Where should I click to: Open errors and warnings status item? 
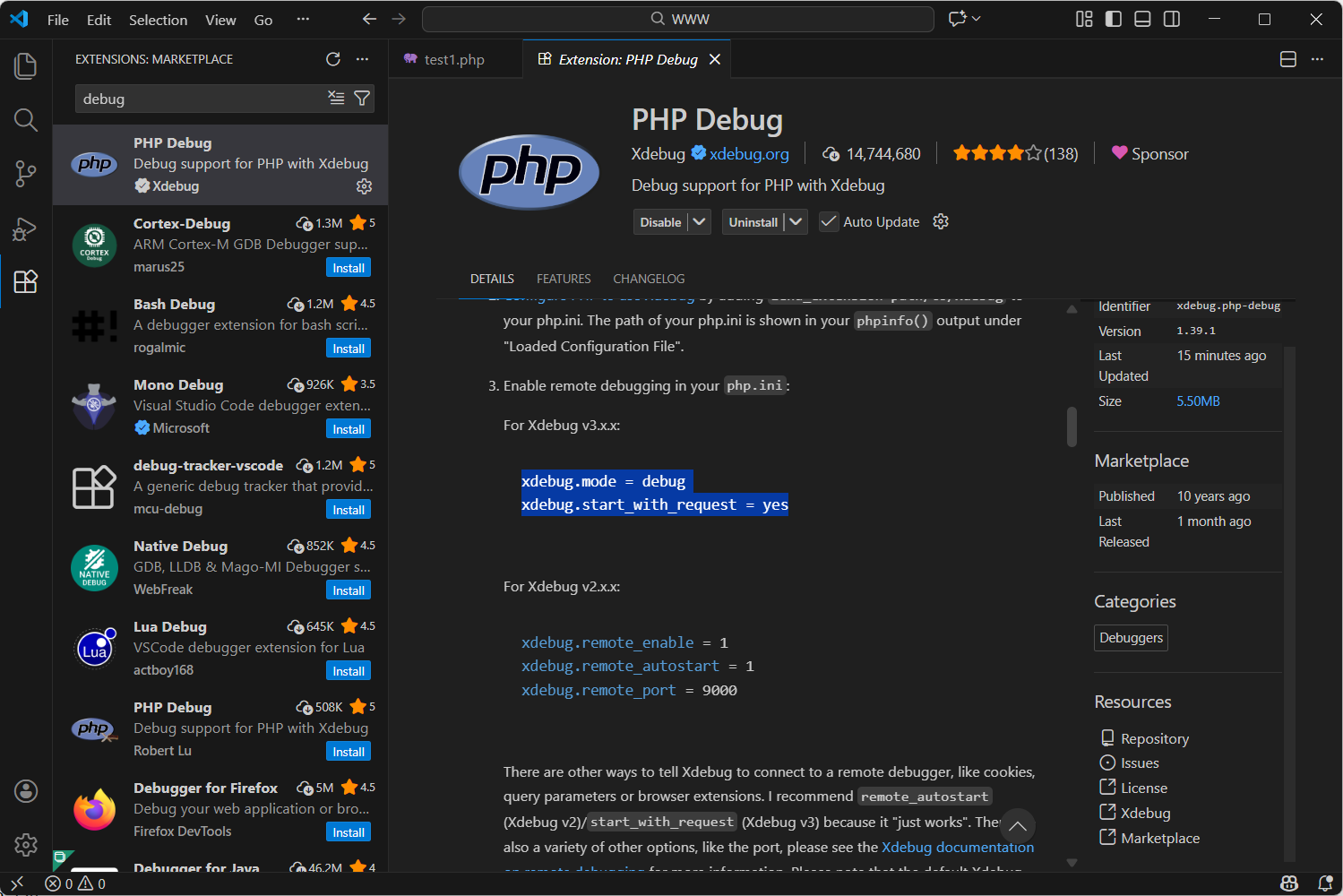click(x=75, y=883)
